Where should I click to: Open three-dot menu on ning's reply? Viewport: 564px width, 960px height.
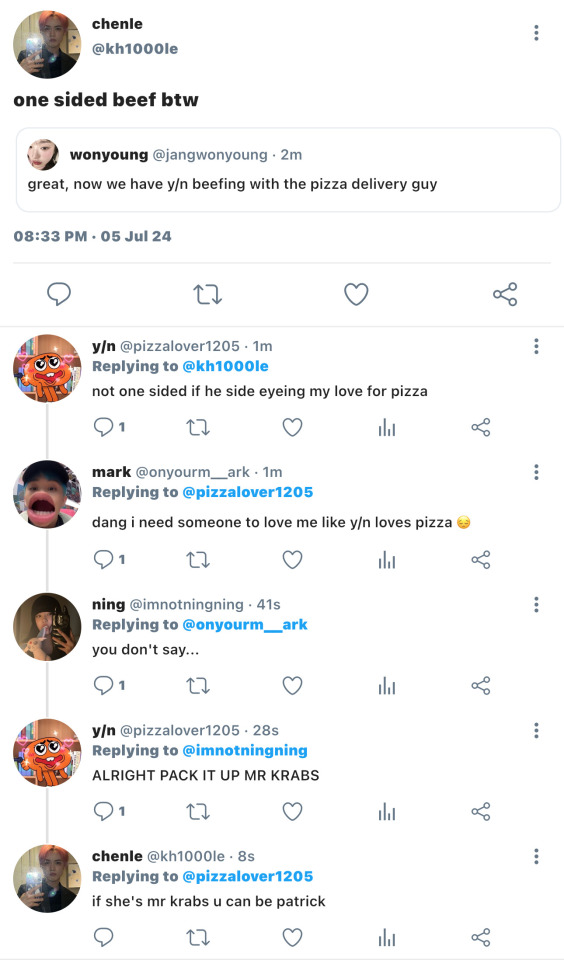536,605
